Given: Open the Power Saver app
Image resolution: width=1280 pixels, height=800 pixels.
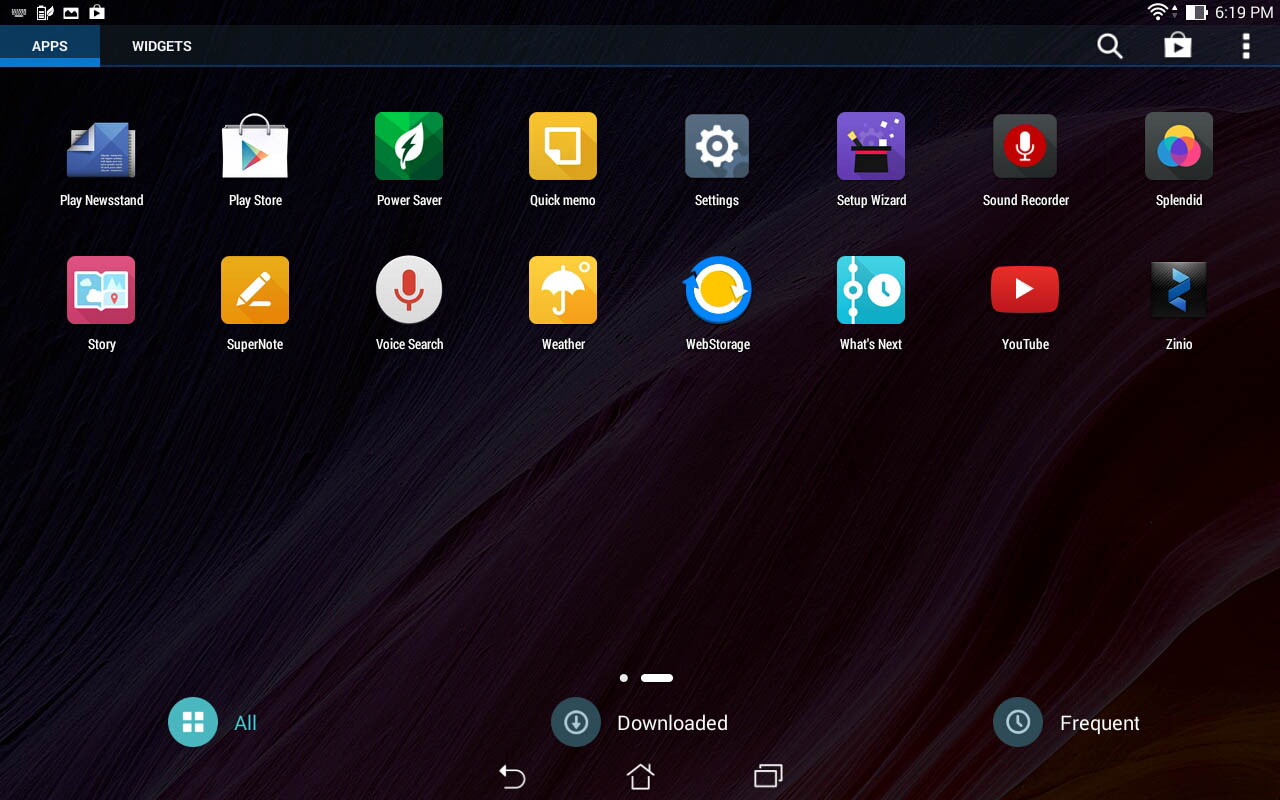Looking at the screenshot, I should [409, 160].
